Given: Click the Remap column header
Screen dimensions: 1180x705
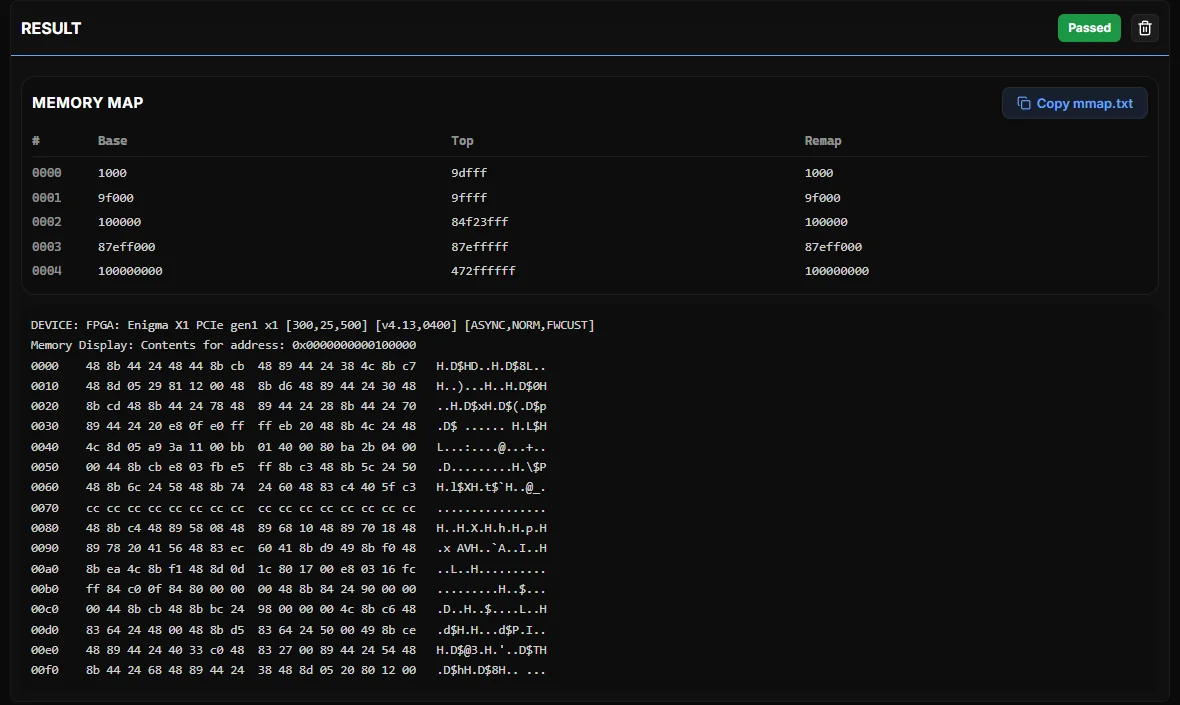Looking at the screenshot, I should (823, 141).
